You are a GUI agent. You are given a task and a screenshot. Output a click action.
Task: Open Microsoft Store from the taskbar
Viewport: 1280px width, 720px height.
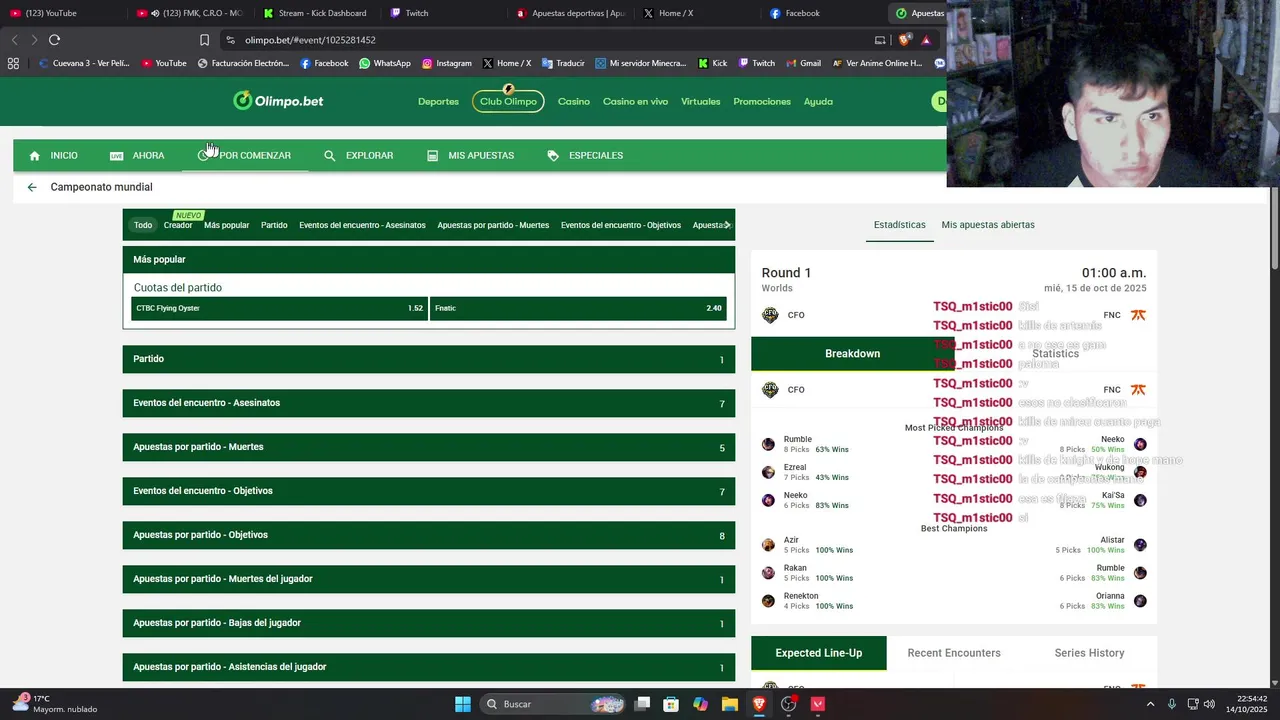pyautogui.click(x=671, y=704)
